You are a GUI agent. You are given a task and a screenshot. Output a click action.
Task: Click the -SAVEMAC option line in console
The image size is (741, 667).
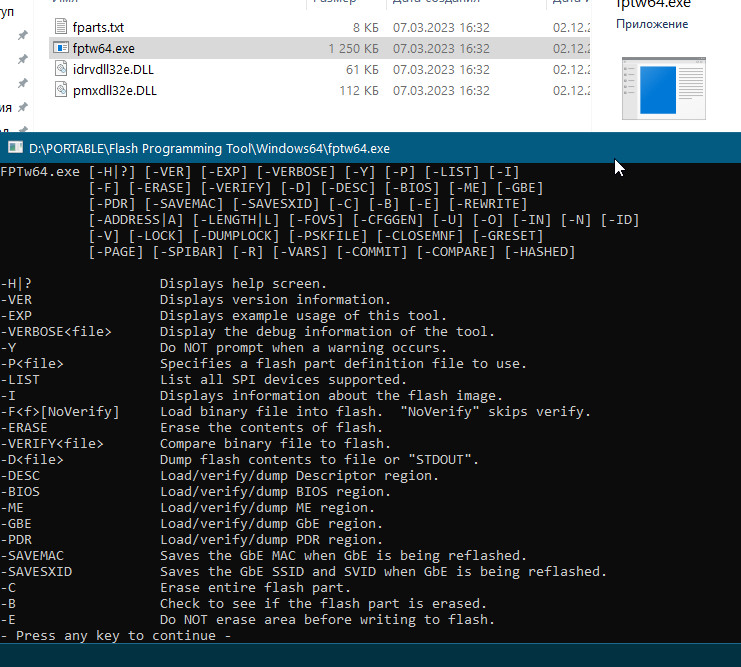tap(263, 555)
